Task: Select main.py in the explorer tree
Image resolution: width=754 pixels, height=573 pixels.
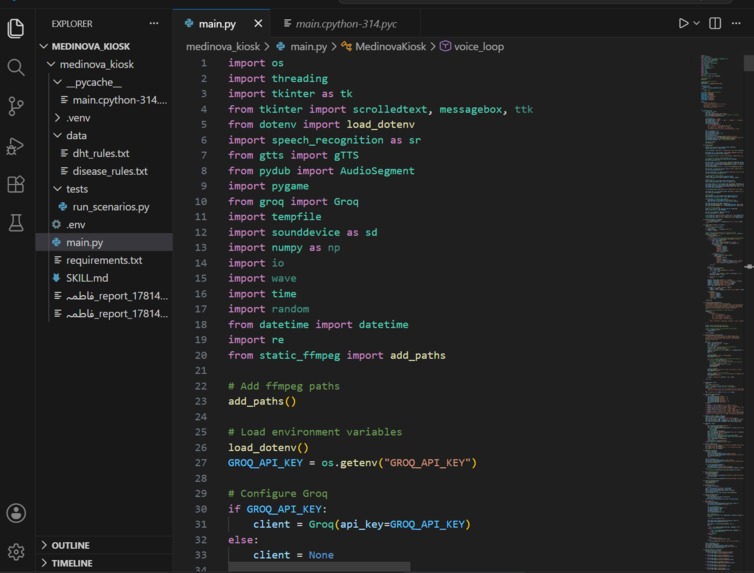Action: 104,242
